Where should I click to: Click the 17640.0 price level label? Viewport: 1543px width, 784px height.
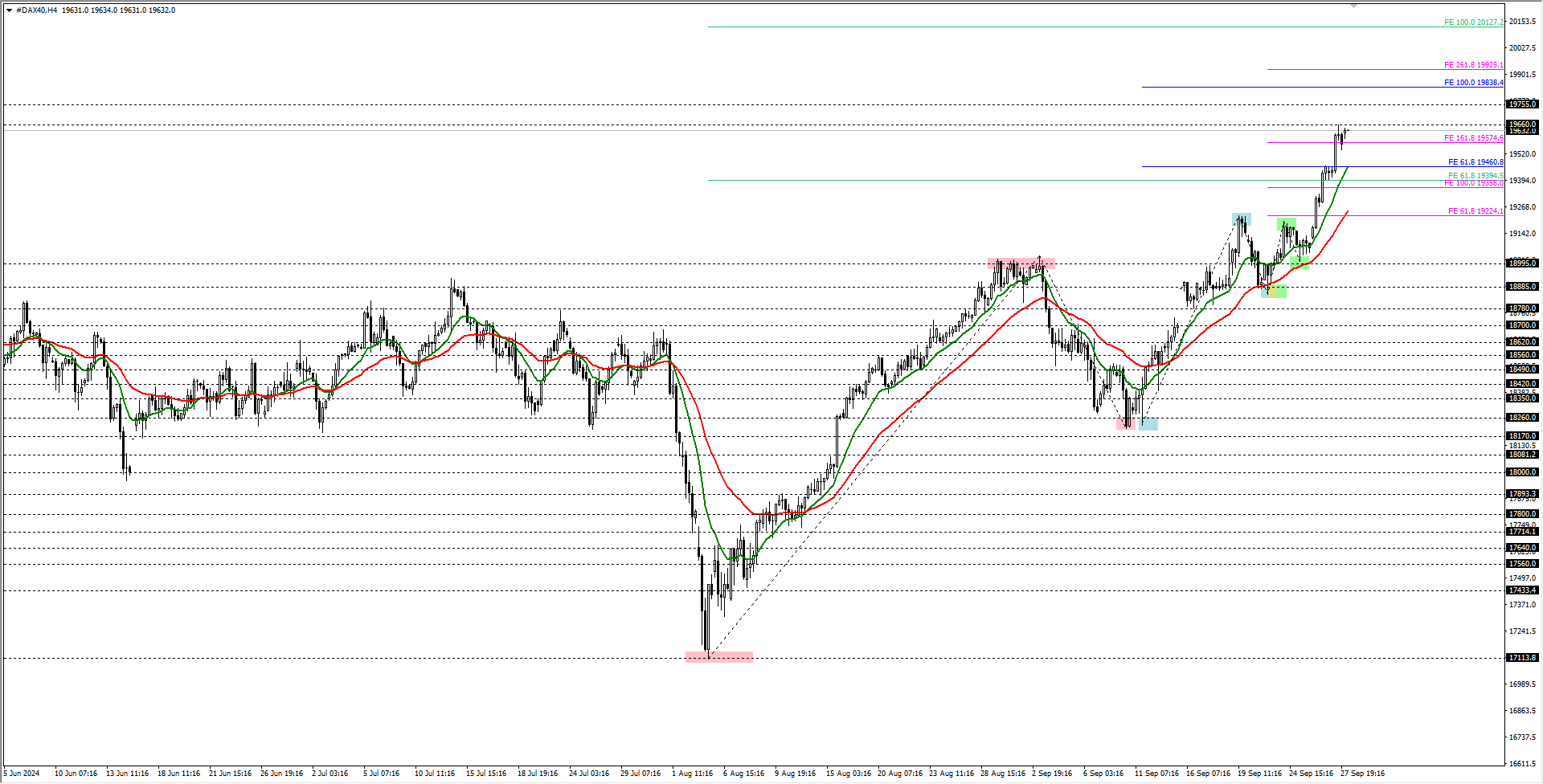point(1522,548)
